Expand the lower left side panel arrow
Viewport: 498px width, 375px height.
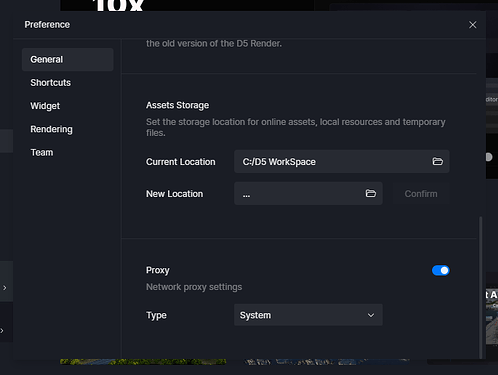coord(2,331)
